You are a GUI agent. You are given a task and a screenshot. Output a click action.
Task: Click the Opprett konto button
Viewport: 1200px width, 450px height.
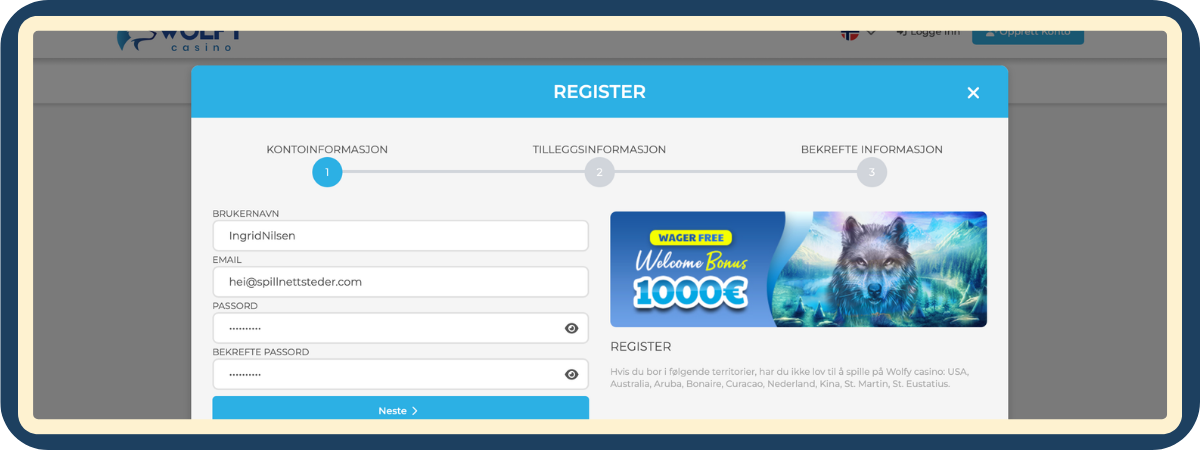point(1028,36)
